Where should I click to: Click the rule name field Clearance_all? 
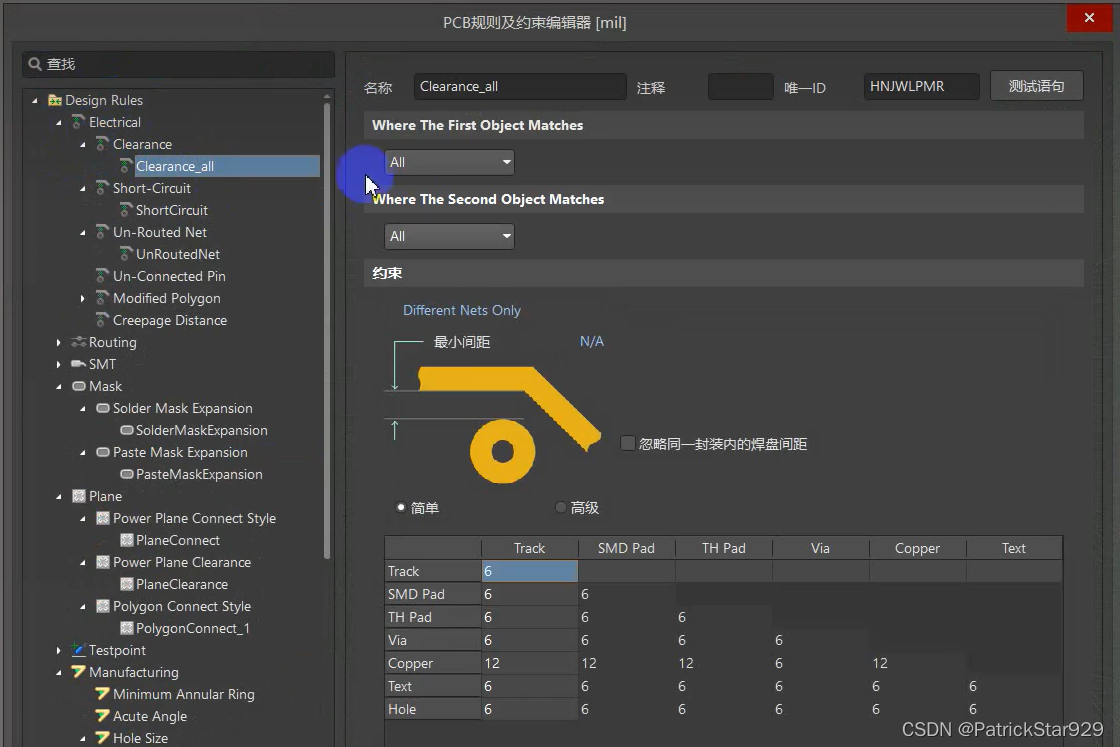(x=519, y=87)
